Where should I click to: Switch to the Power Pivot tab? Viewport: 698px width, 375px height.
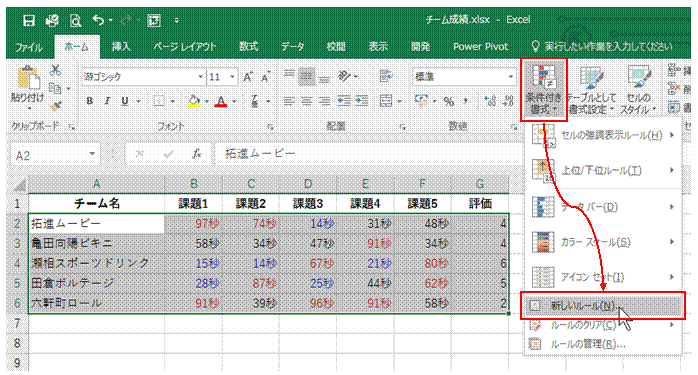point(481,46)
